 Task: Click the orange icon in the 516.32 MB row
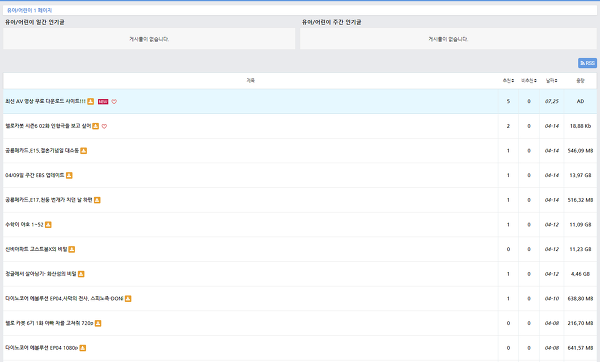tap(97, 200)
